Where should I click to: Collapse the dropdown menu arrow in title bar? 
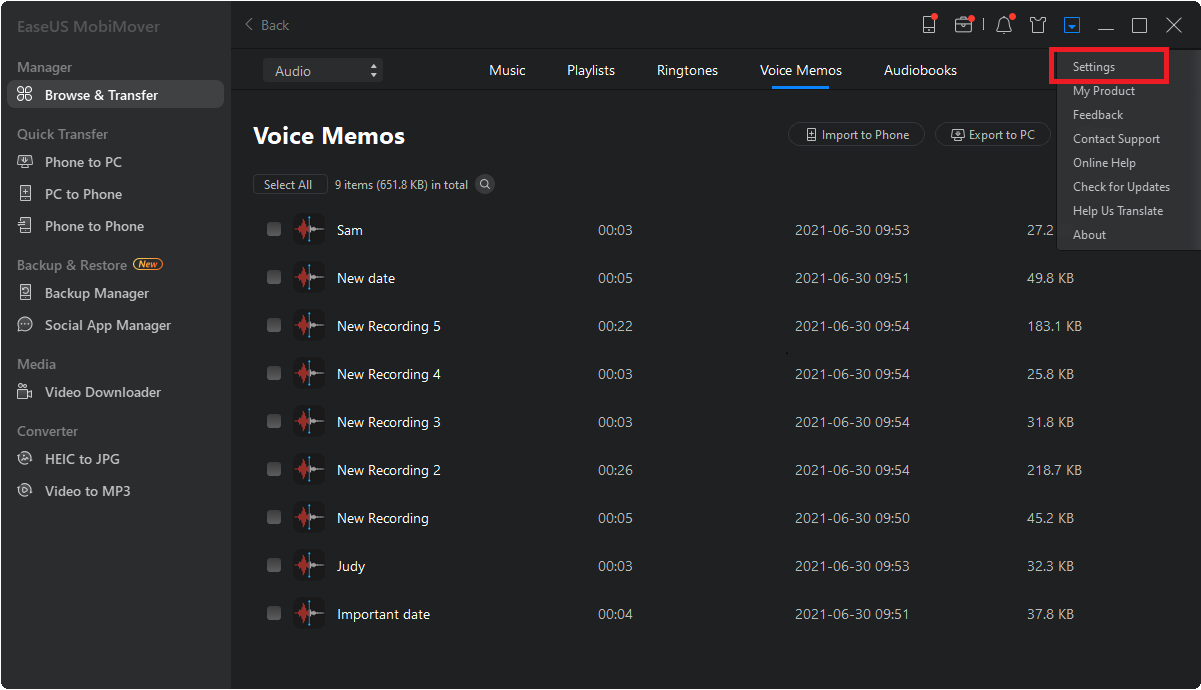tap(1072, 25)
